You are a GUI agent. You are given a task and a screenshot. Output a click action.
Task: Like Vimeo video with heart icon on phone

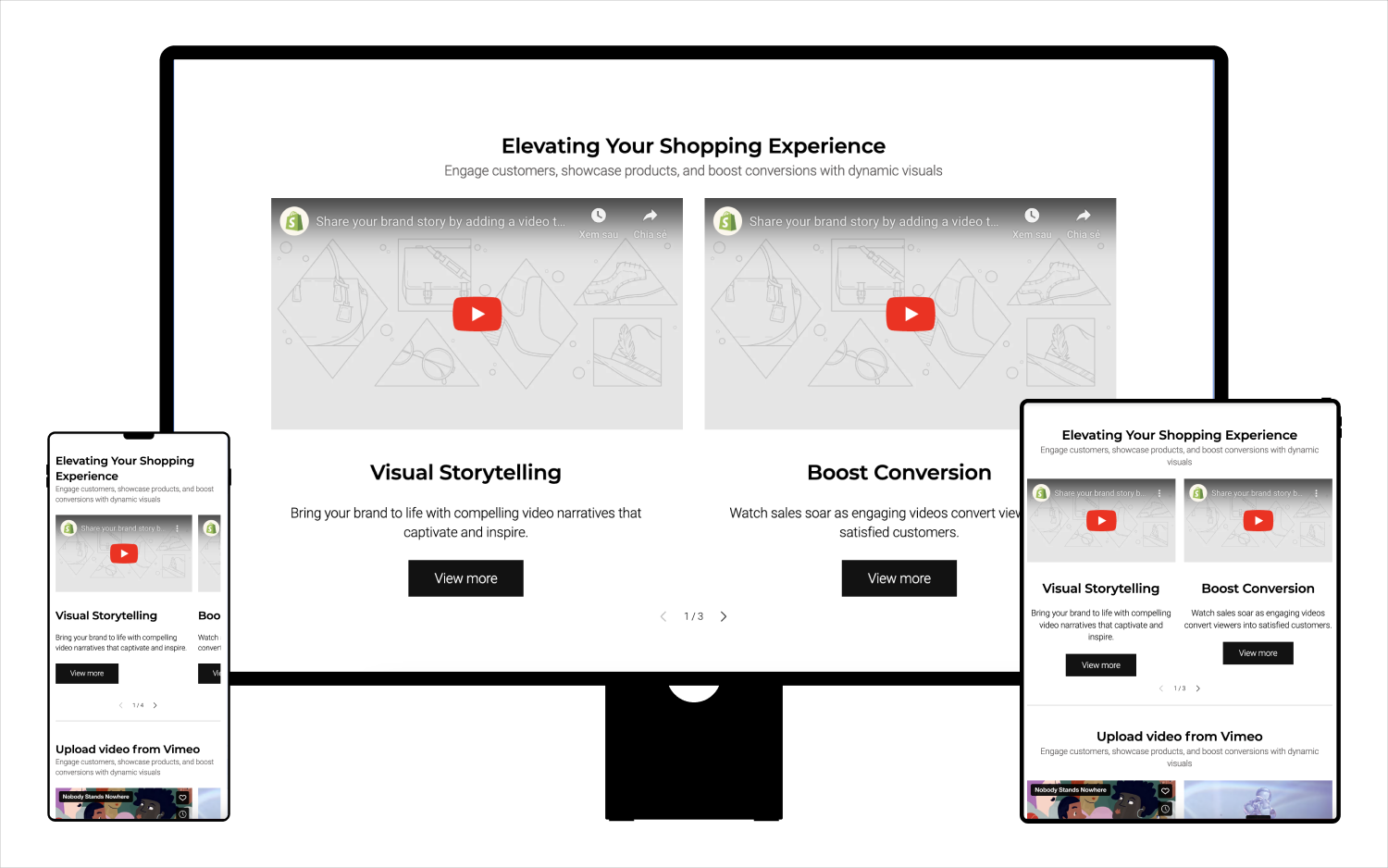[183, 797]
